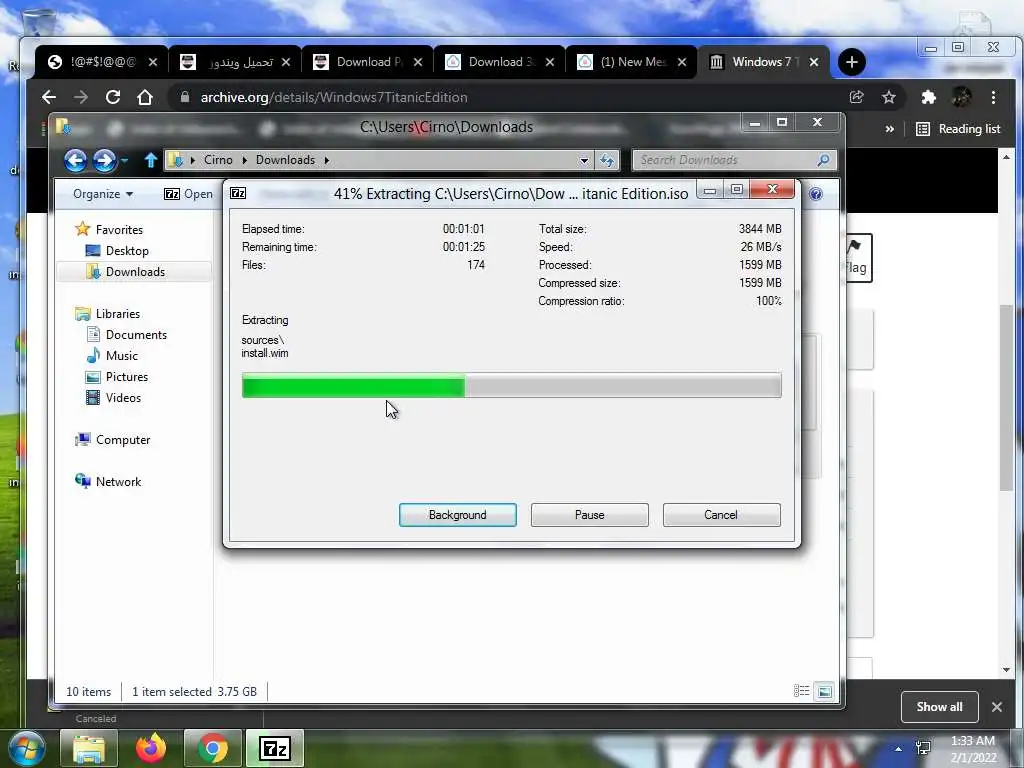Switch Explorer to large icons view
Screen dimensions: 1024x768
point(825,691)
